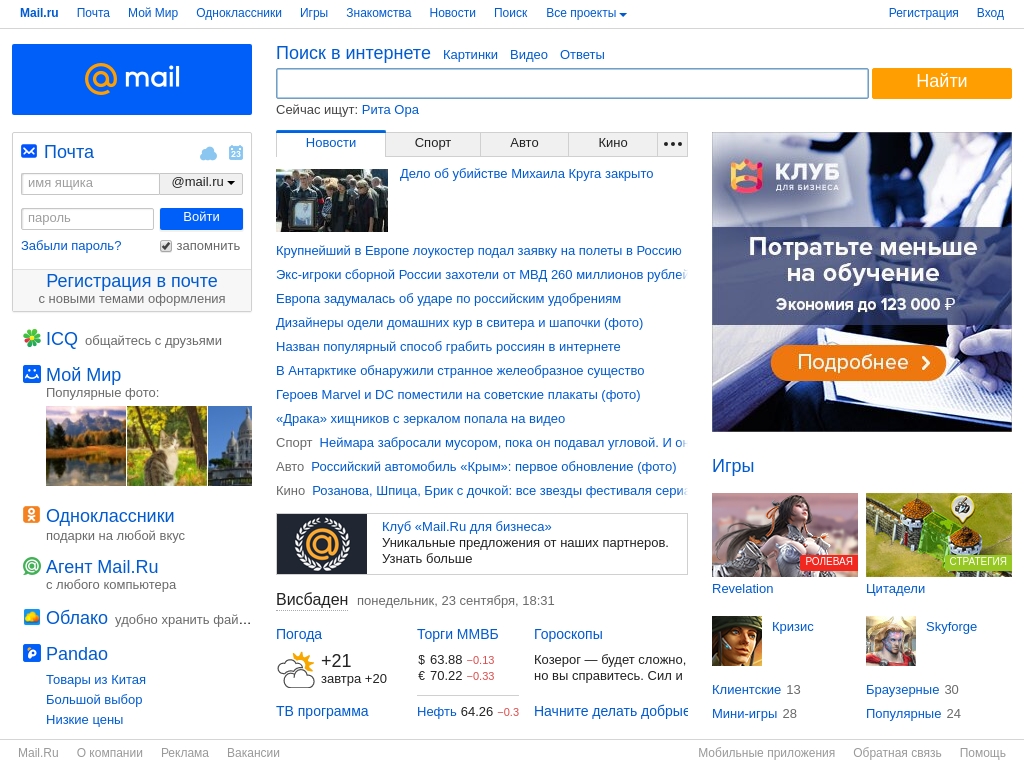1024x768 pixels.
Task: Open Ответы search category
Action: point(582,55)
